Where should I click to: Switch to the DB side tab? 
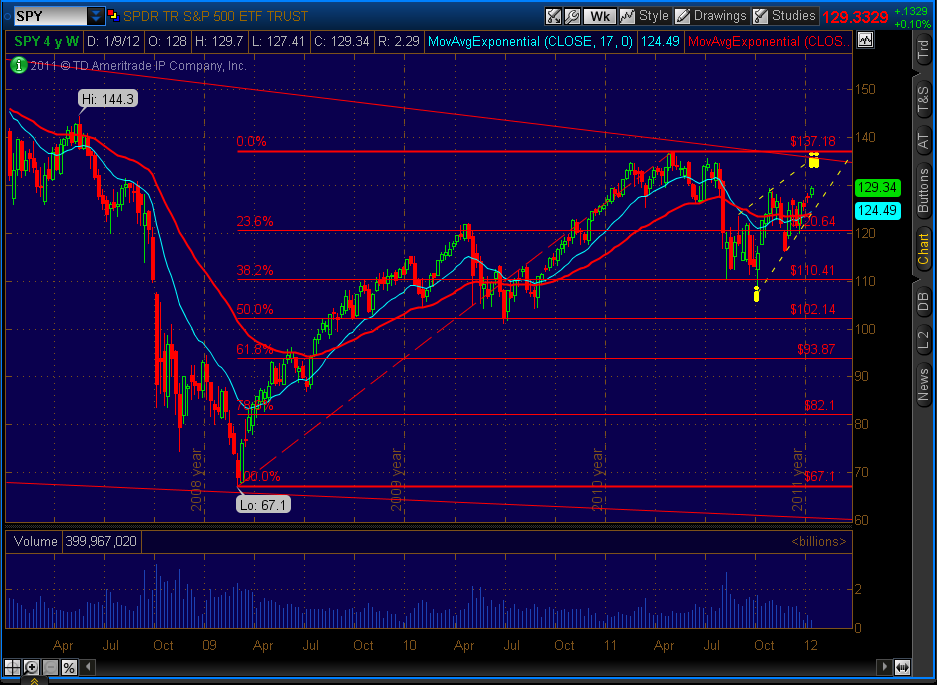pos(924,301)
